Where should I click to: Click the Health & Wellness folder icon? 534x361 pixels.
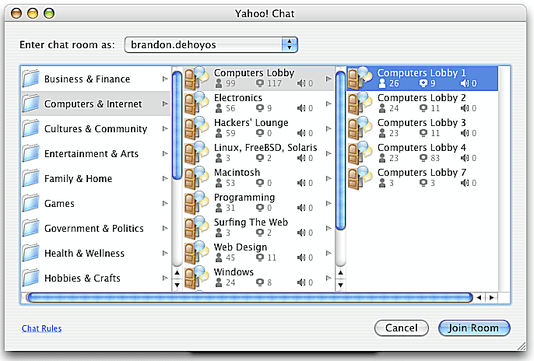pyautogui.click(x=31, y=253)
